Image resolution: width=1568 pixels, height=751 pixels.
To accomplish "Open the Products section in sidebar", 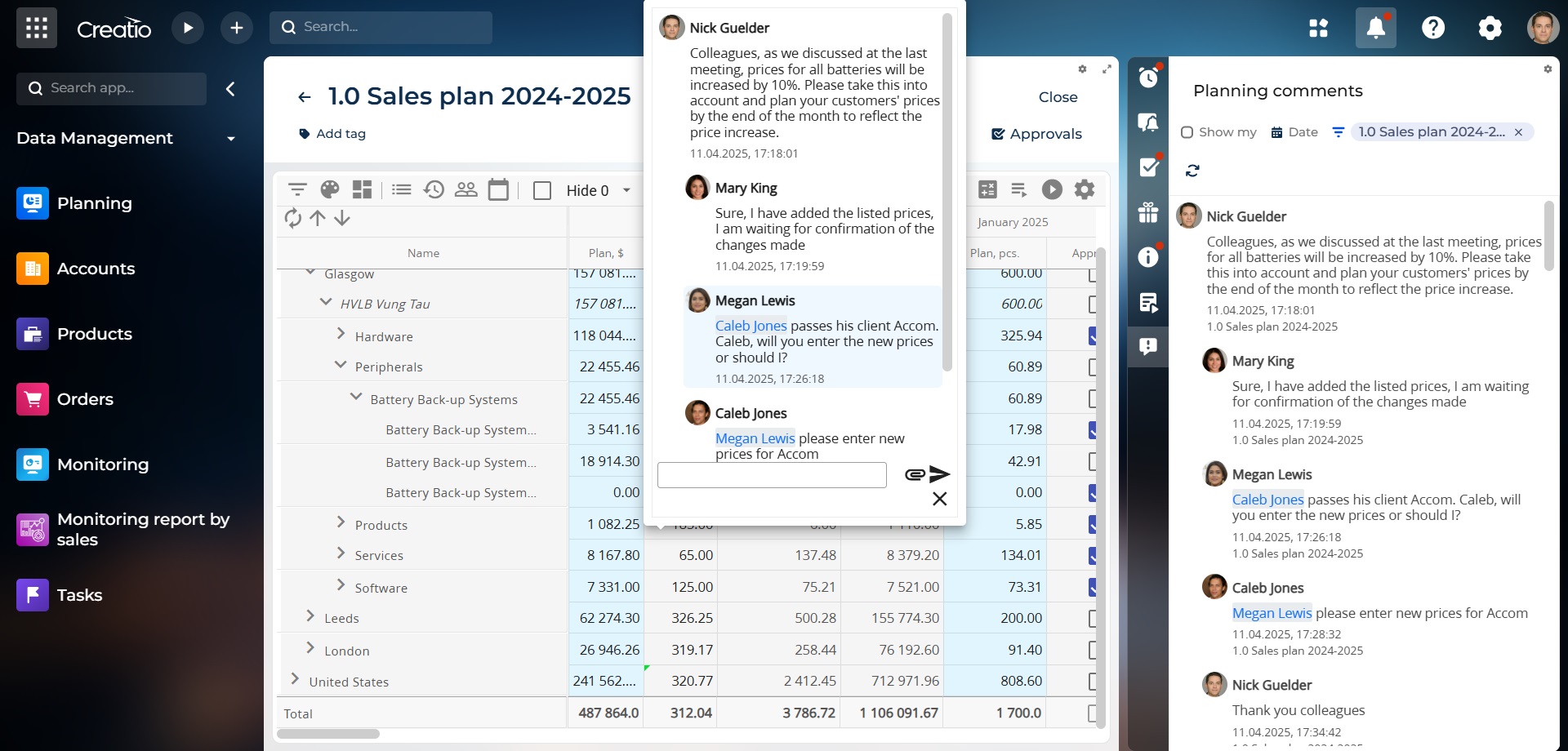I will pos(75,334).
